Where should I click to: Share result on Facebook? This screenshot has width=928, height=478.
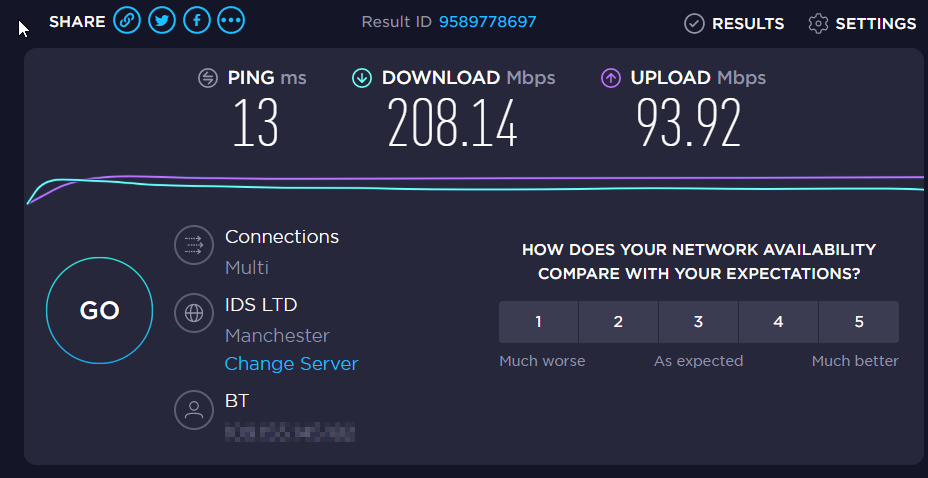196,20
